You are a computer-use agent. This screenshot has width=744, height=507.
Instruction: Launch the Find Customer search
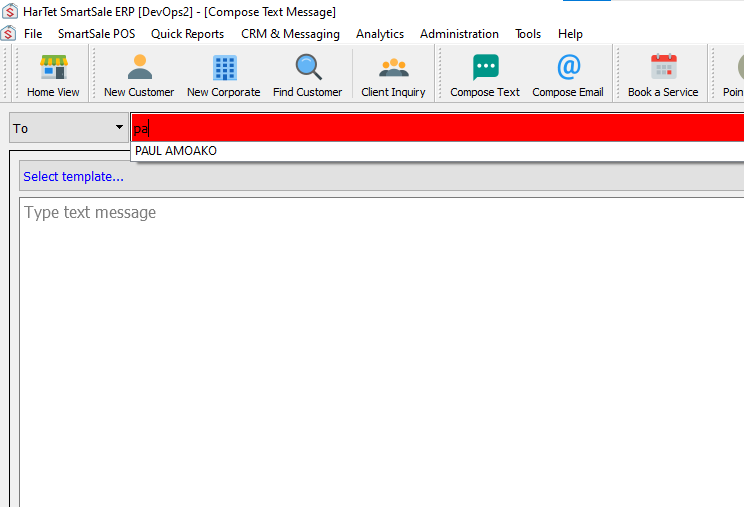(x=307, y=75)
